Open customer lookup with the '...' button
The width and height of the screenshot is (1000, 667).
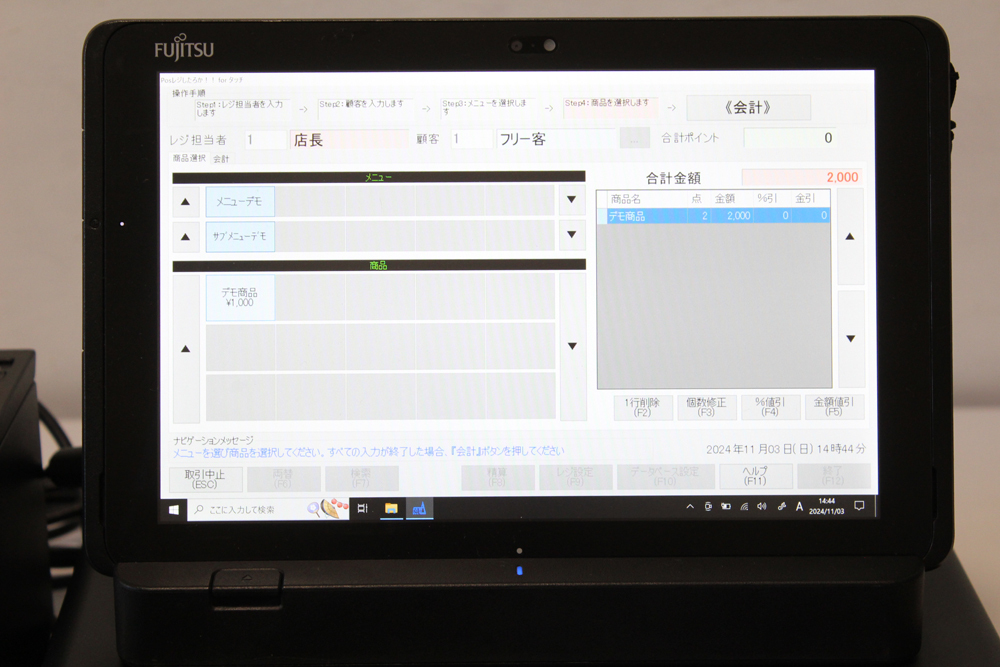[x=635, y=138]
